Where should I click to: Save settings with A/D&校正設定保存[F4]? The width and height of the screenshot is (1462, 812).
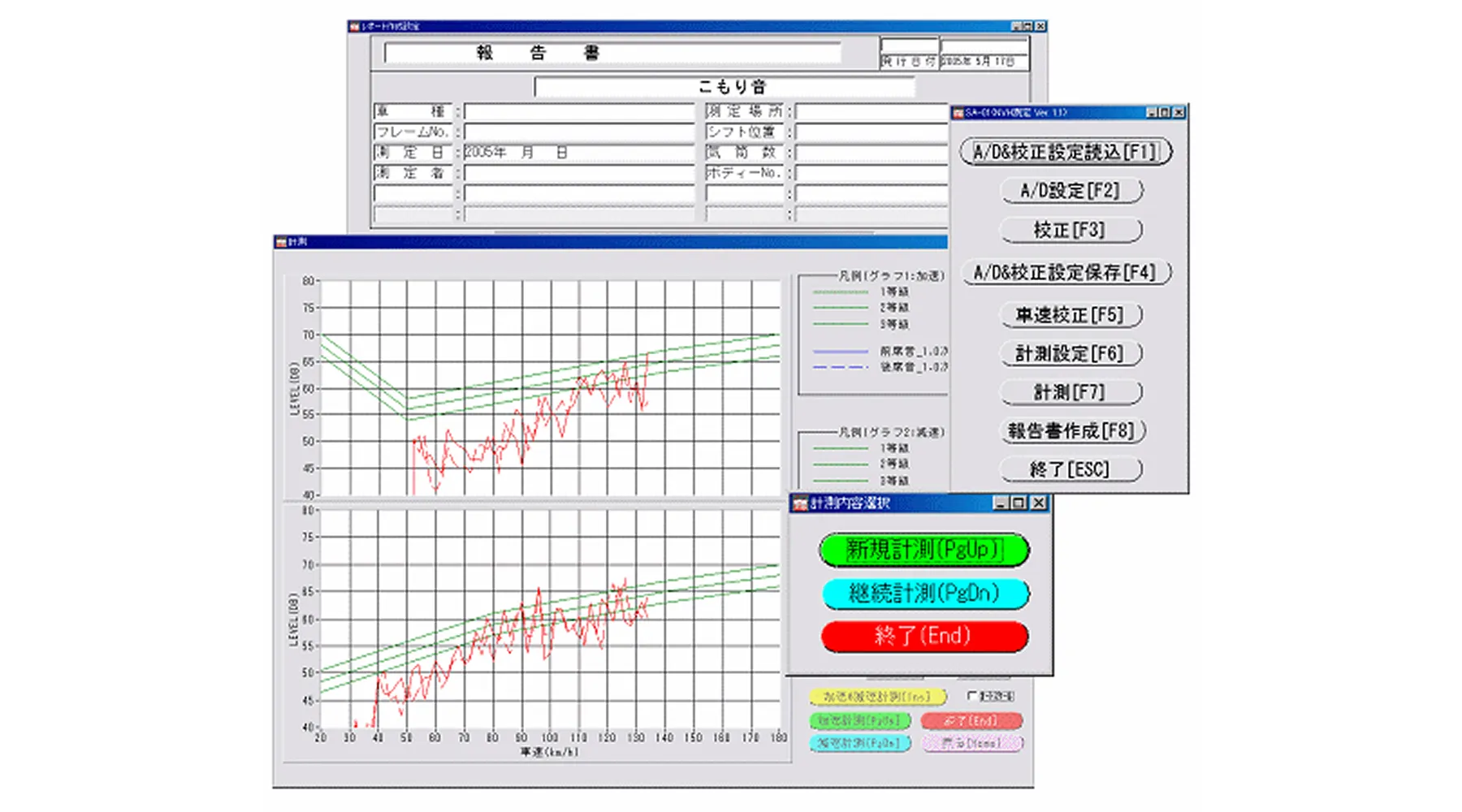(x=1066, y=272)
